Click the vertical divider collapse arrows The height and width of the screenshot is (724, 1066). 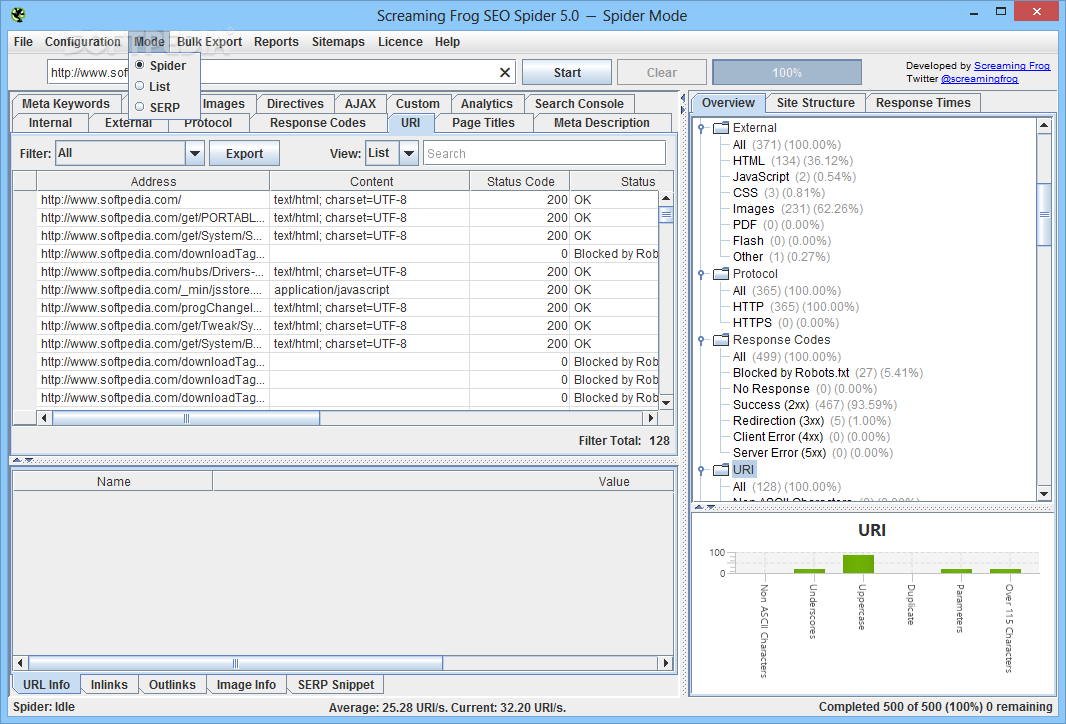point(683,105)
